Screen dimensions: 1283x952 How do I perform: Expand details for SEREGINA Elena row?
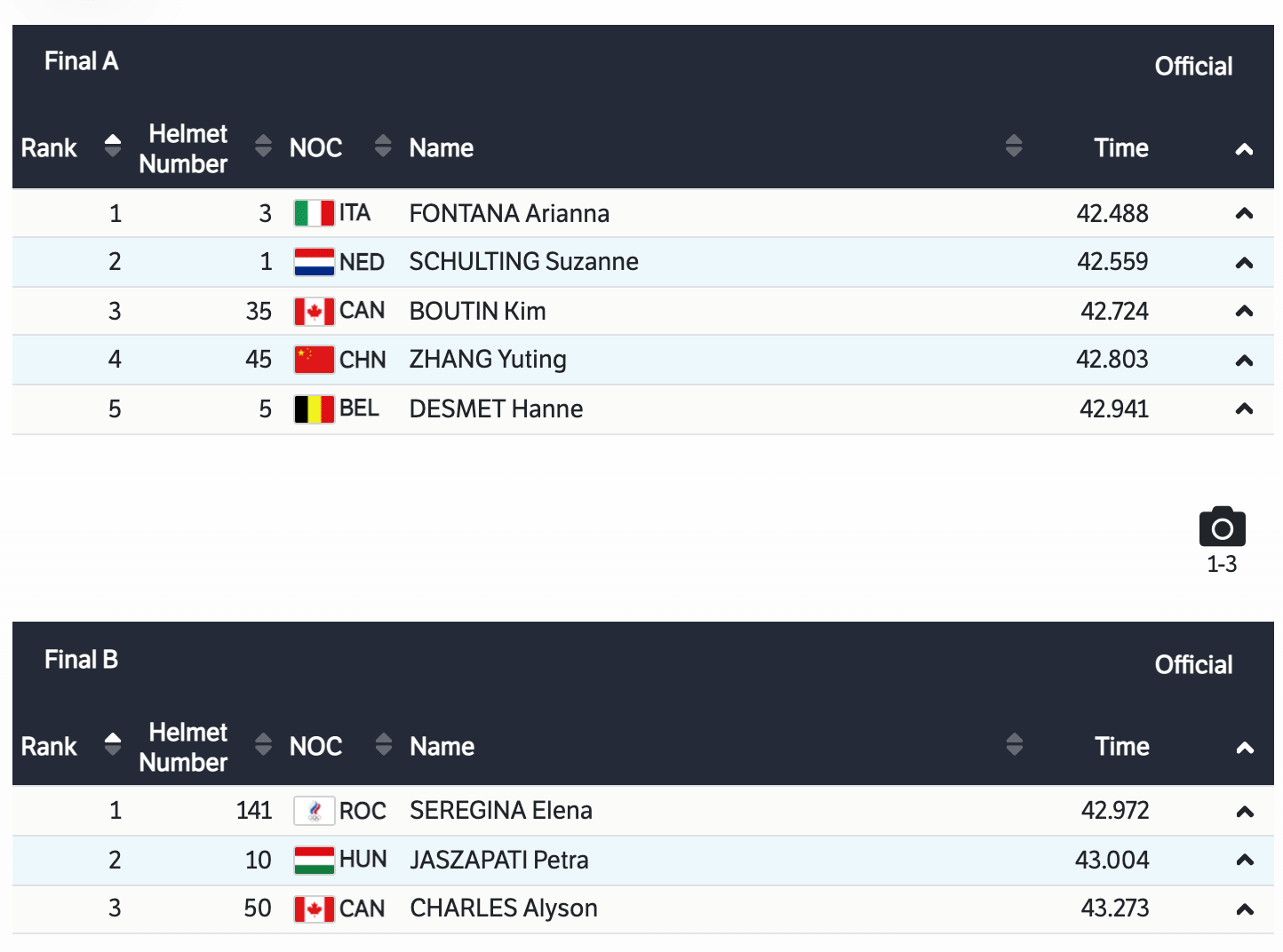1245,811
